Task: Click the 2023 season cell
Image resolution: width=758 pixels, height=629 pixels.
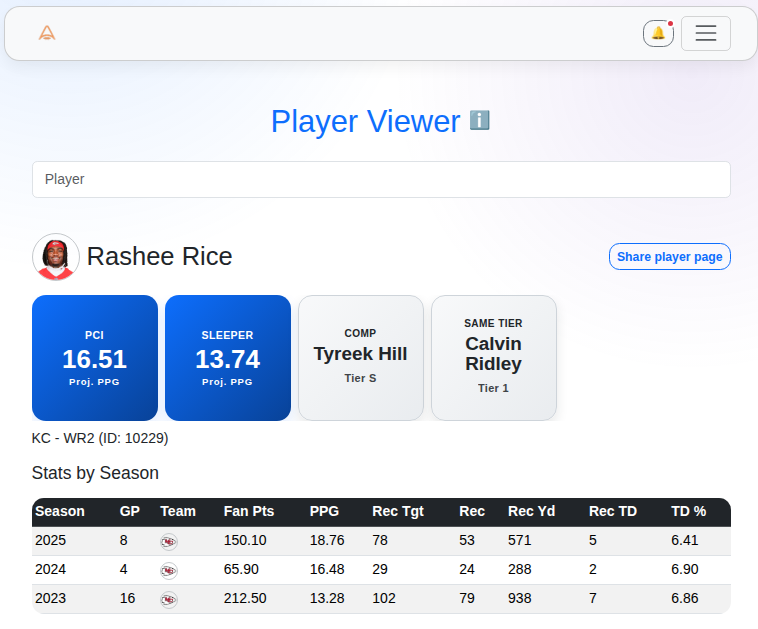Action: click(50, 598)
